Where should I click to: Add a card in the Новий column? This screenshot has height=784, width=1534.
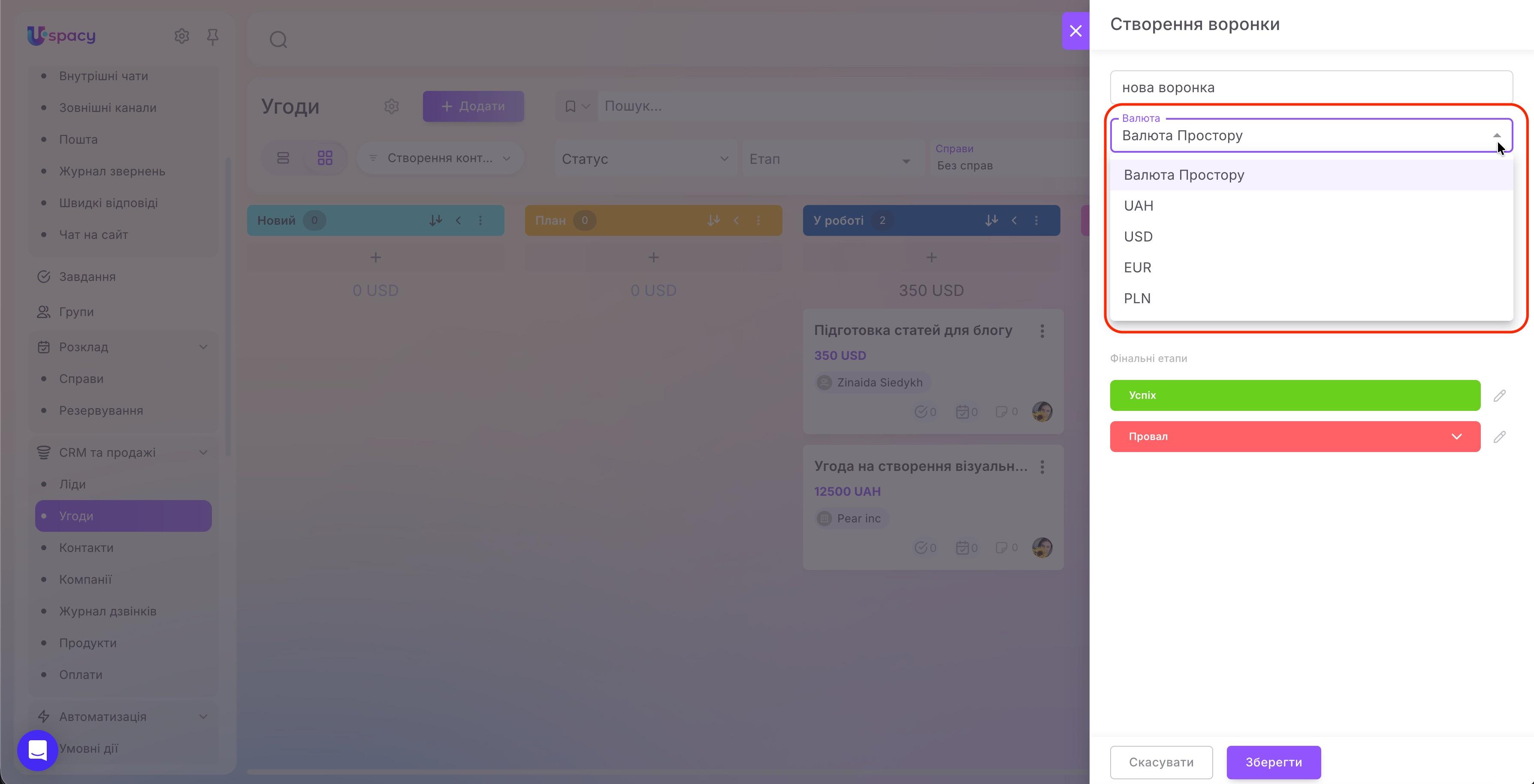376,257
